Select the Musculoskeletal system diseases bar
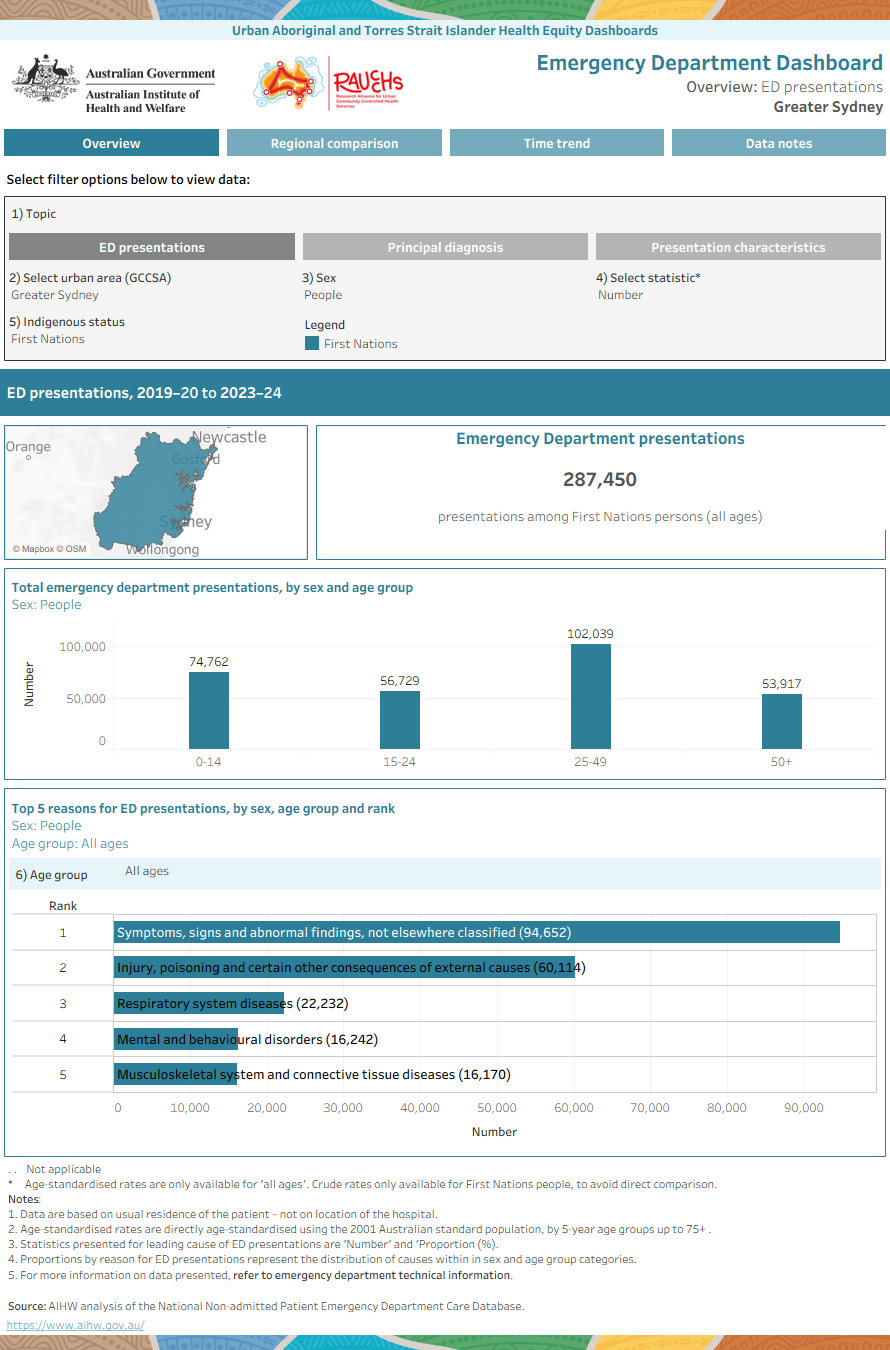Viewport: 890px width, 1350px height. [x=176, y=1075]
